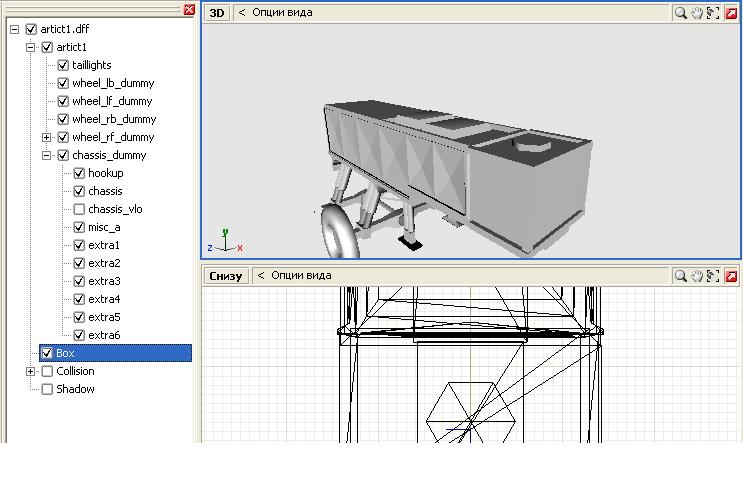Select pan hand tool in bottom view
Viewport: 743px width, 496px height.
697,276
